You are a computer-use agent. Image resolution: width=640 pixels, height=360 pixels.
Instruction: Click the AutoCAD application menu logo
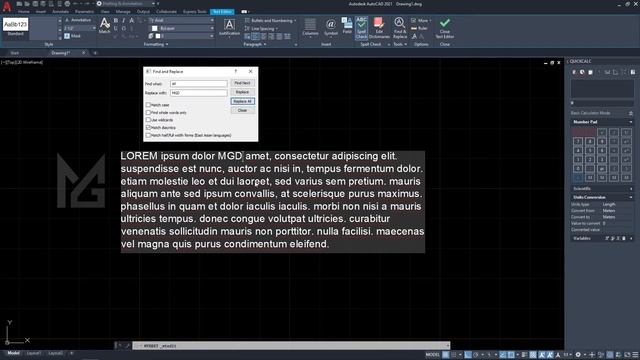pyautogui.click(x=7, y=6)
